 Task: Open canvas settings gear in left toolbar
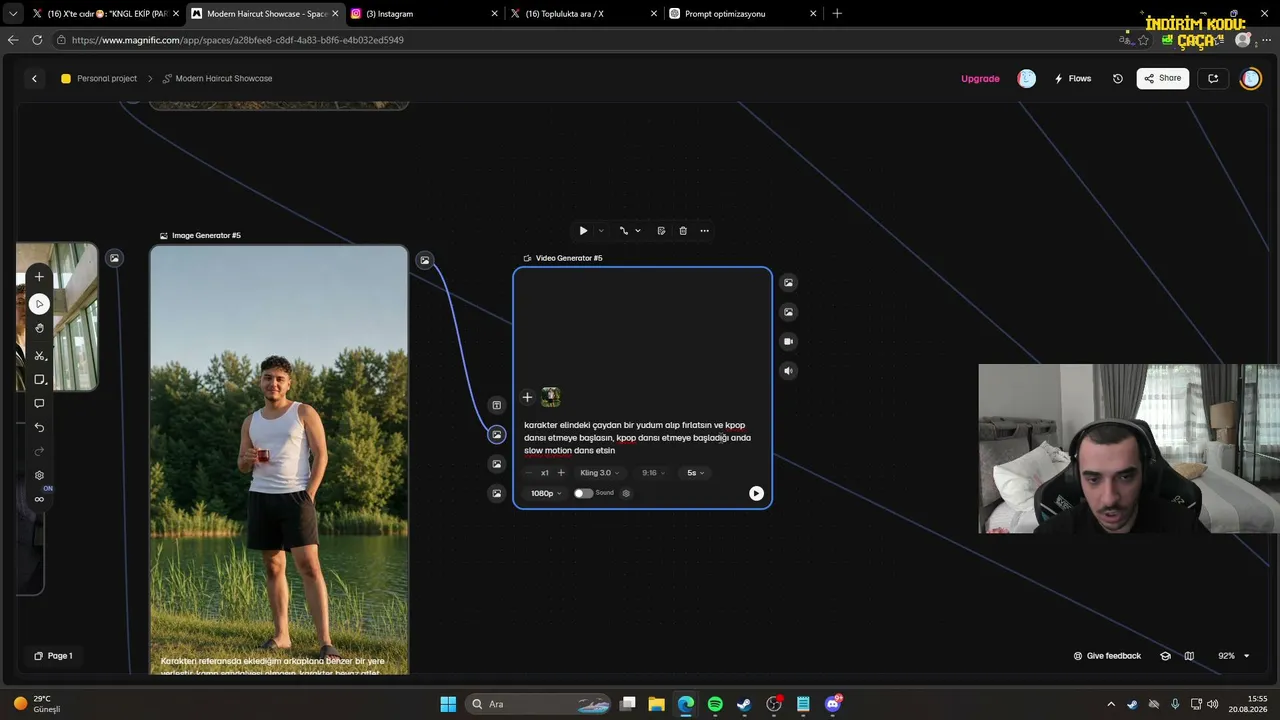click(x=39, y=476)
